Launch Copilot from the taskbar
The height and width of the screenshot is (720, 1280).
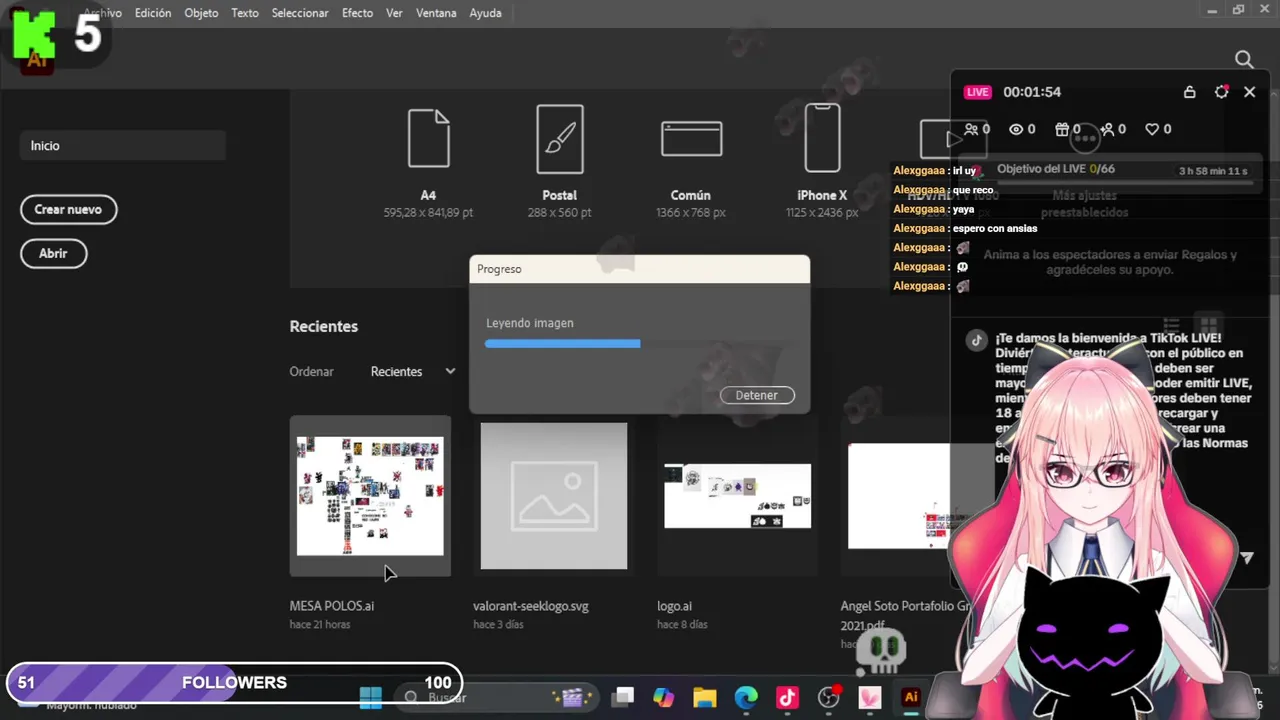coord(664,698)
